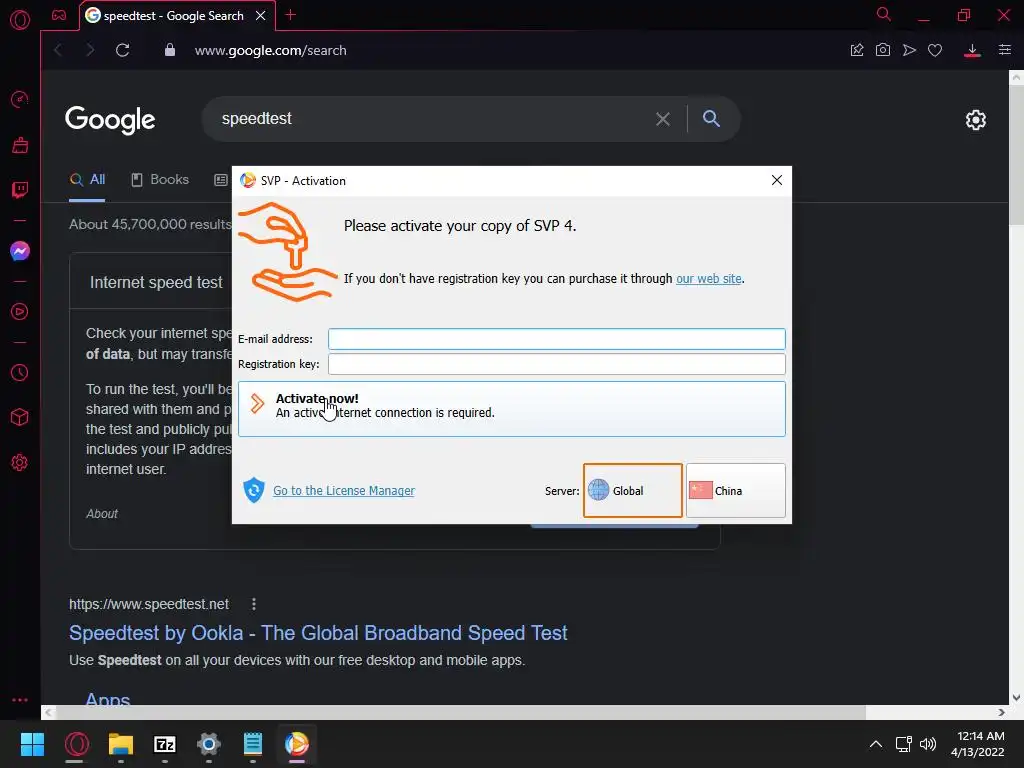Open My Flow send icon
The width and height of the screenshot is (1024, 768).
pyautogui.click(x=909, y=50)
